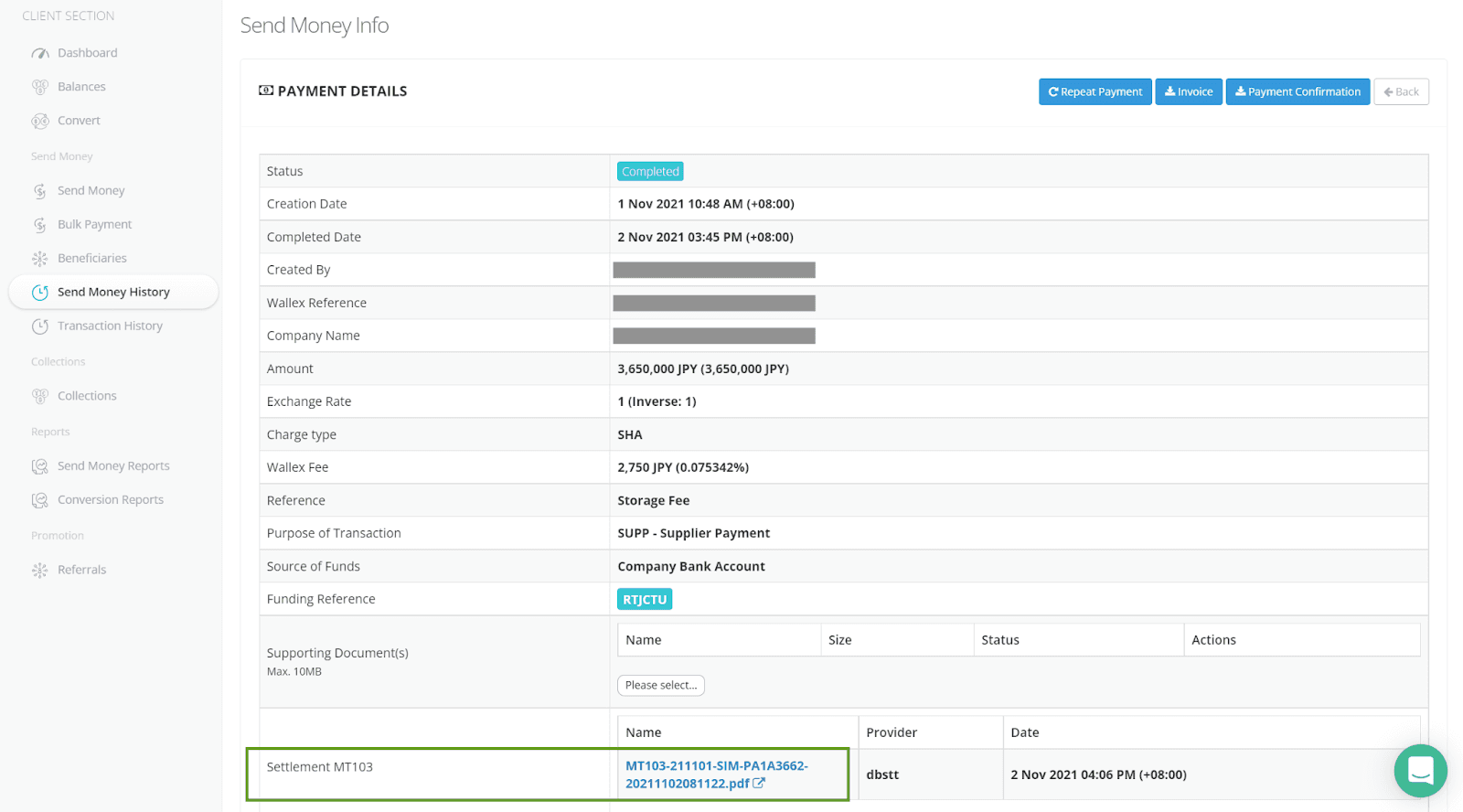The width and height of the screenshot is (1463, 812).
Task: Select Send Money in the sidebar
Action: pos(91,191)
